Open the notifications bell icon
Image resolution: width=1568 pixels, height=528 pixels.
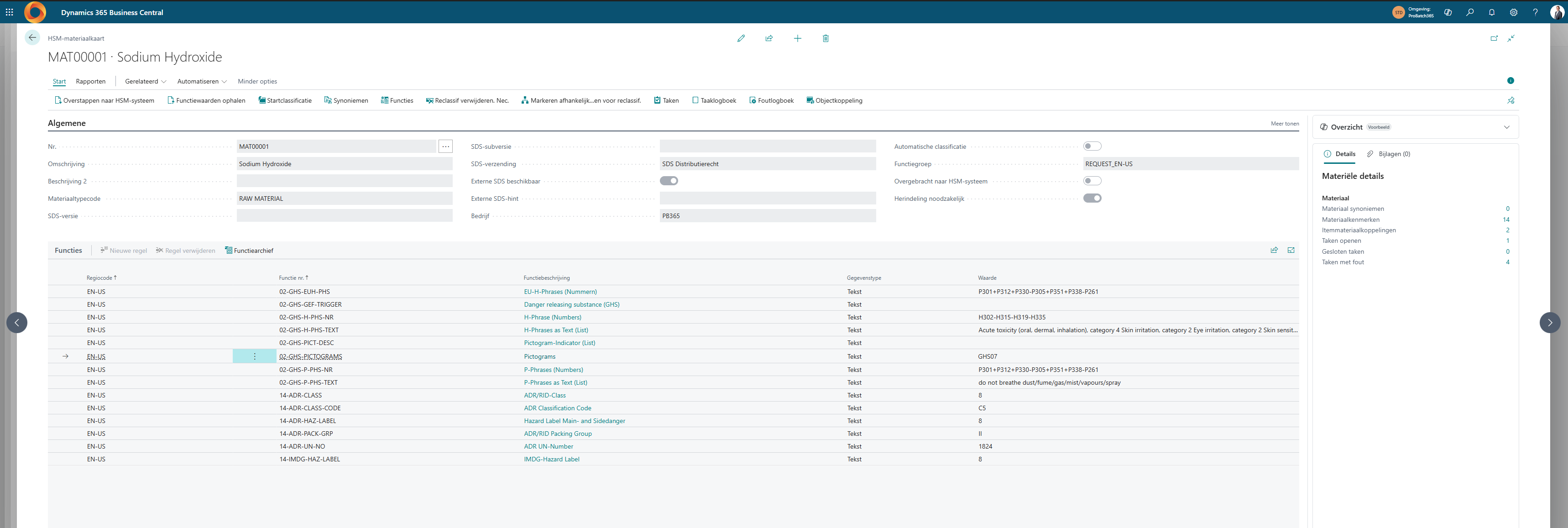1491,12
